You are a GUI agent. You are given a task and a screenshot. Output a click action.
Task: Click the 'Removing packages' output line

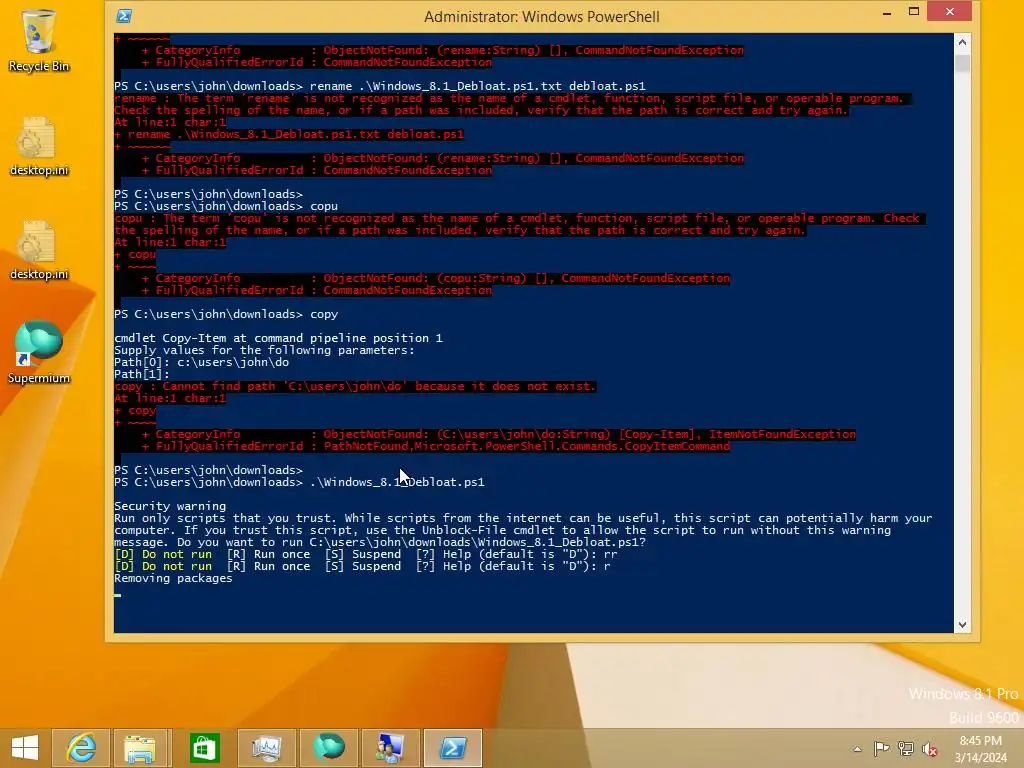pos(173,578)
